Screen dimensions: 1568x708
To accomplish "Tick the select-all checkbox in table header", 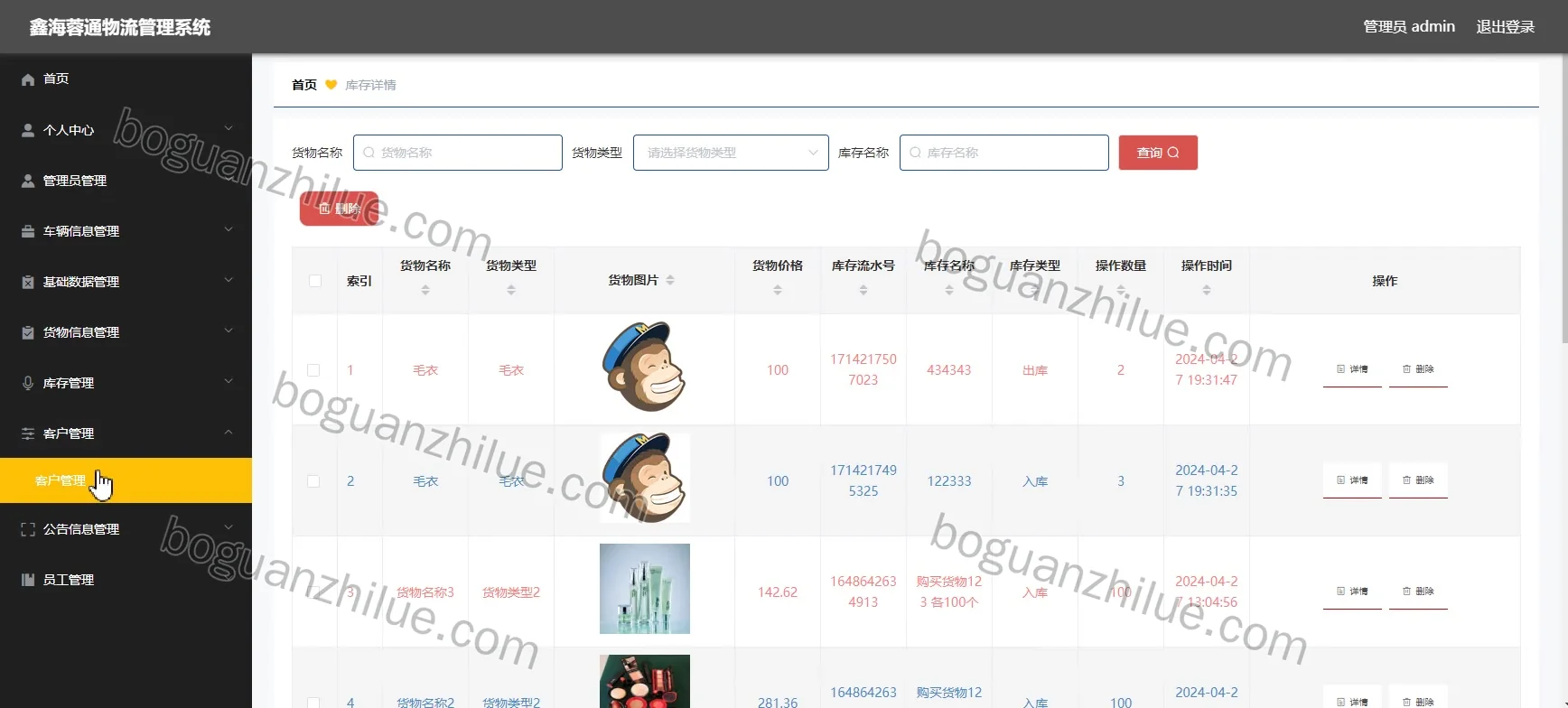I will (315, 281).
